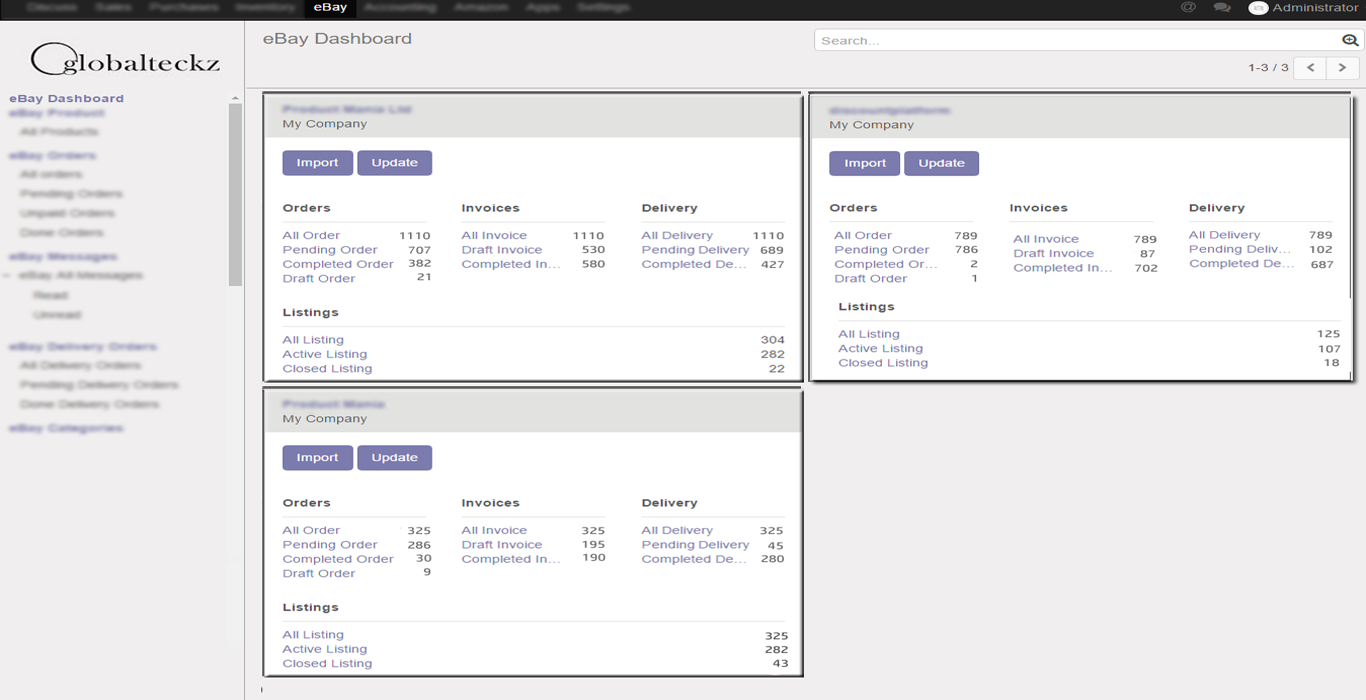Open Completed Invoice link showing 190
Screen dimensions: 1366x700
point(511,560)
